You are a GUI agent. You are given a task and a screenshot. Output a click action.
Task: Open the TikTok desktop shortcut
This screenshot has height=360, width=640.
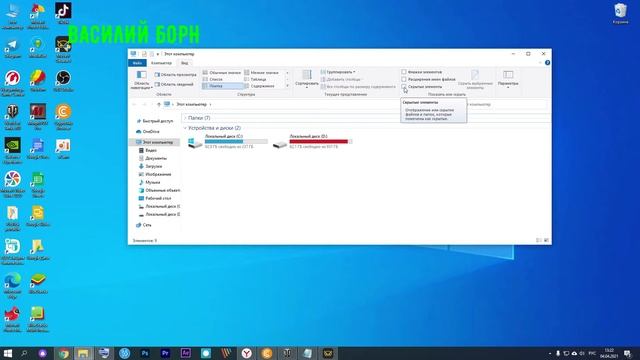[x=63, y=13]
